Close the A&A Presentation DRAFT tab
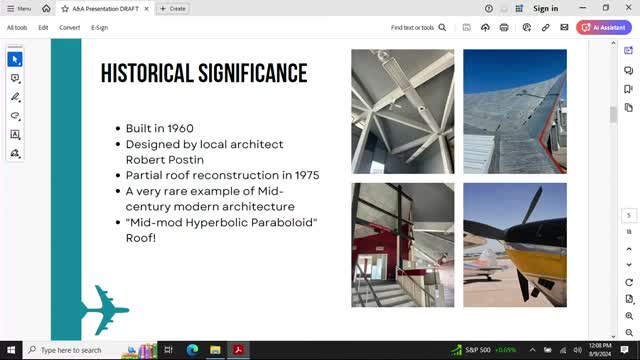 click(147, 9)
